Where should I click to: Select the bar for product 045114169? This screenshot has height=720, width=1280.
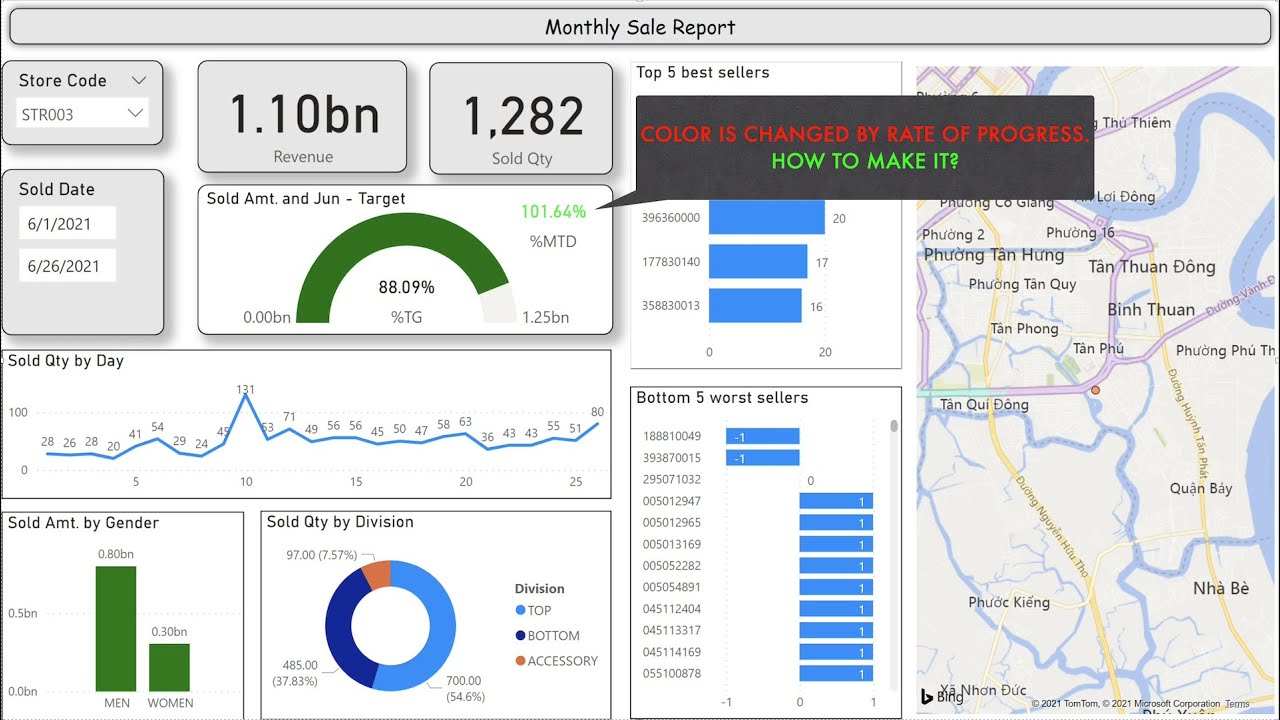tap(837, 652)
